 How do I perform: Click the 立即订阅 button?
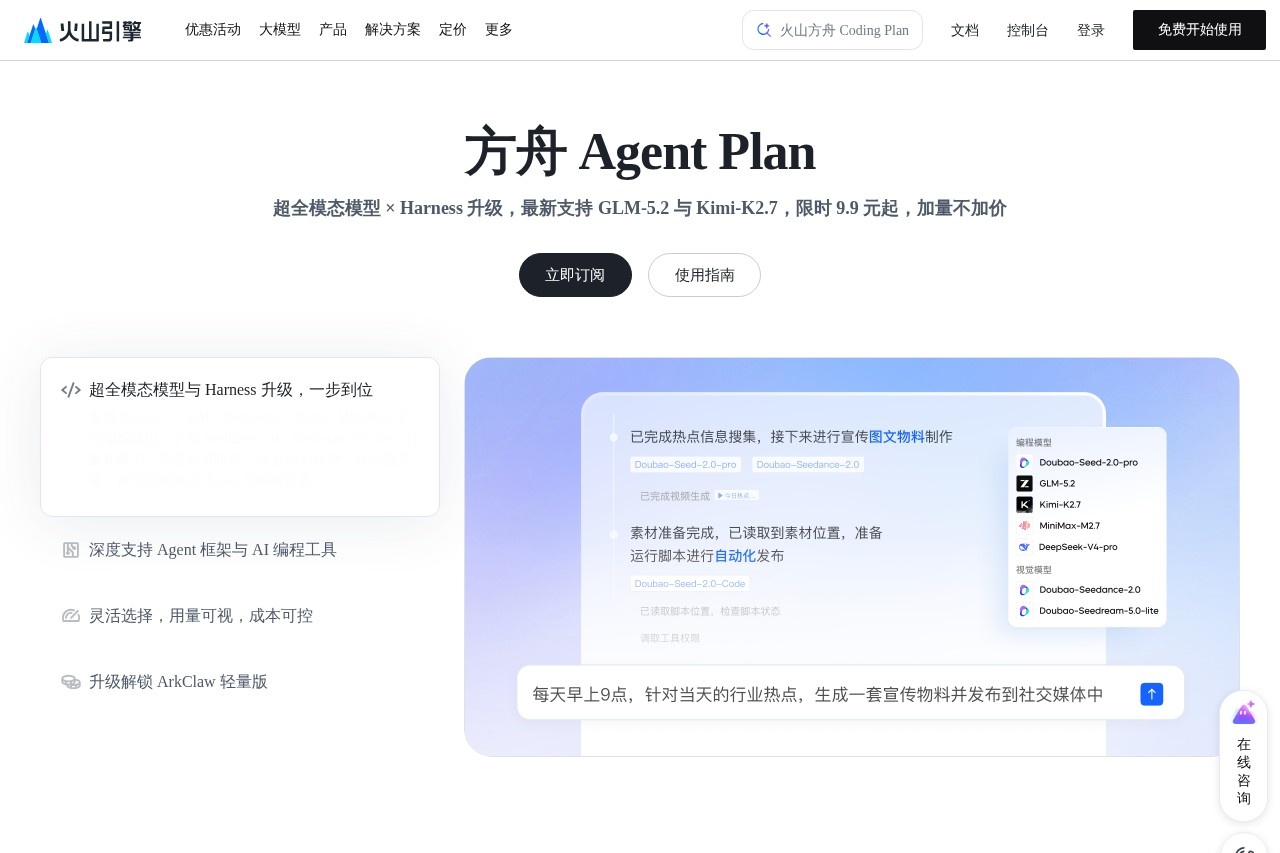click(575, 275)
